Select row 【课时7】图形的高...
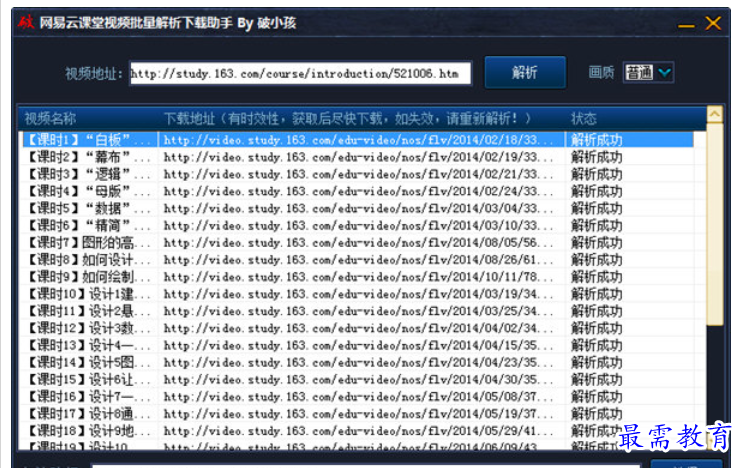The image size is (740, 468). click(x=357, y=243)
